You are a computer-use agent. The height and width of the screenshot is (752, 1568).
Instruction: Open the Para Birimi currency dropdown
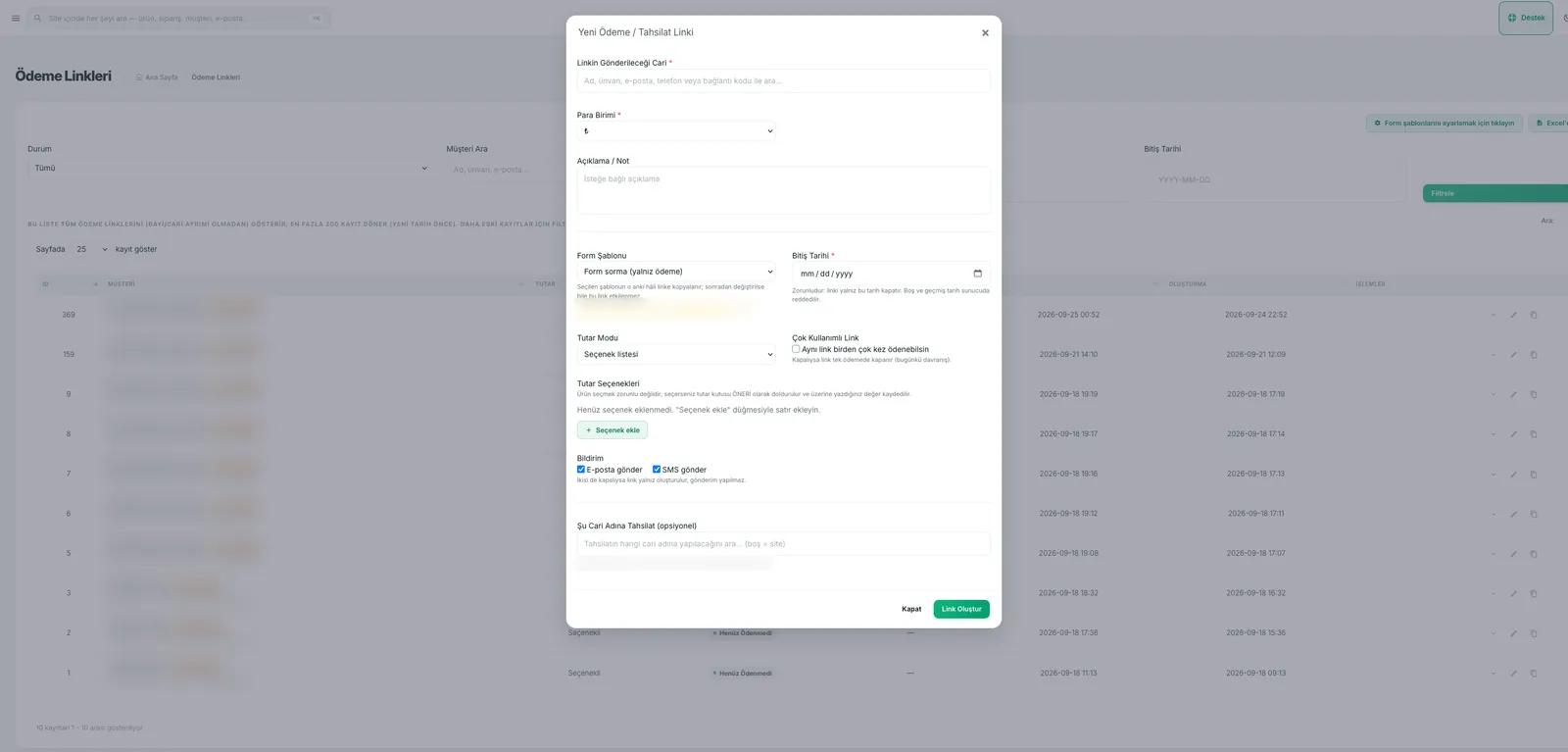click(x=676, y=131)
